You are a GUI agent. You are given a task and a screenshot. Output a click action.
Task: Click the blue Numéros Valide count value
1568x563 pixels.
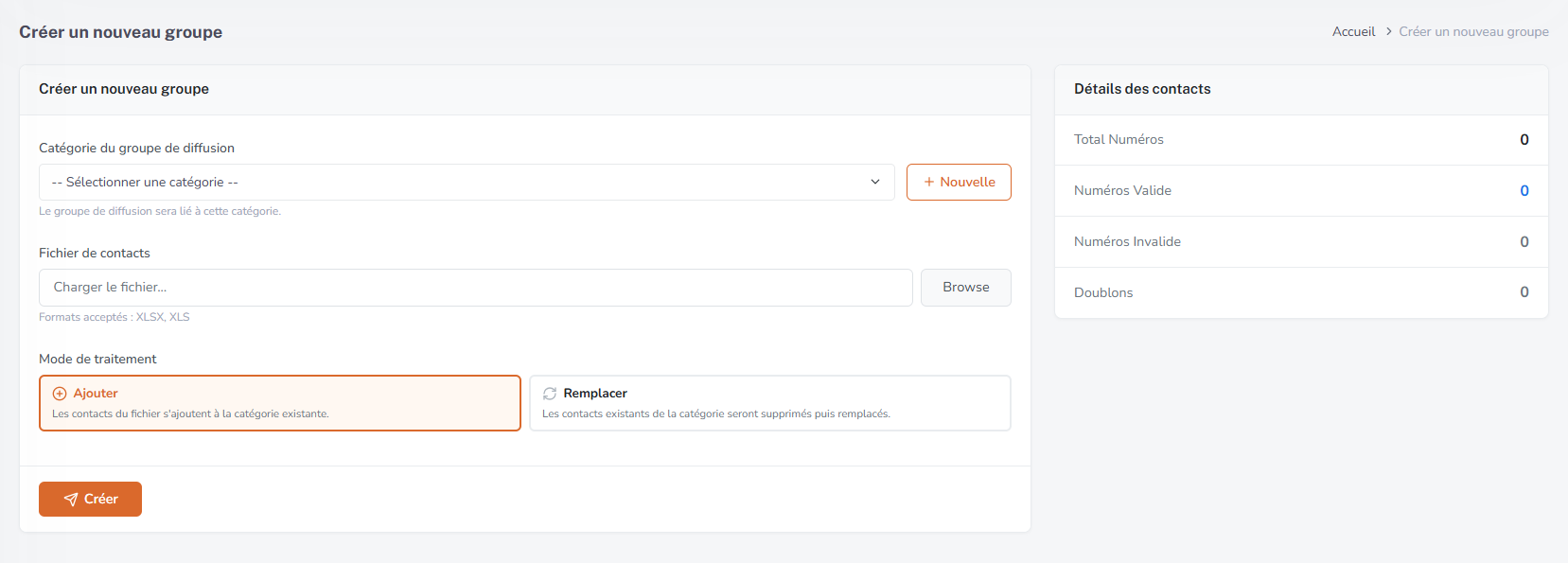tap(1524, 190)
